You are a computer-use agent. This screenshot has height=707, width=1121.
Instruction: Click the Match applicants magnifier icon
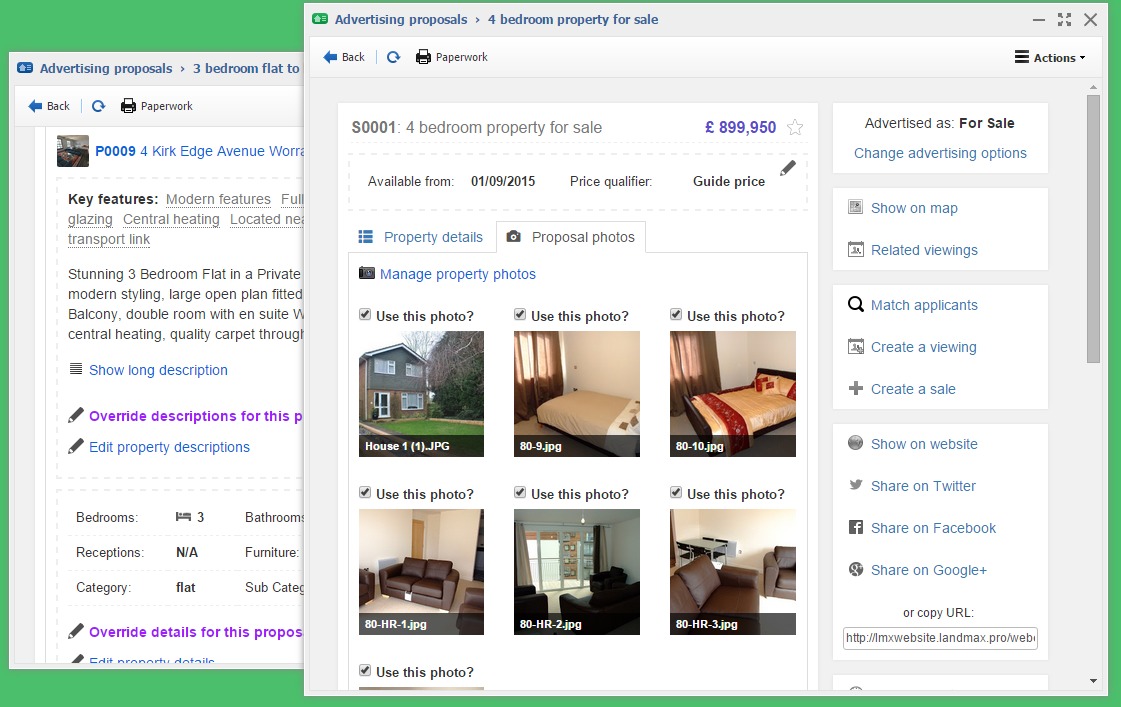point(855,305)
